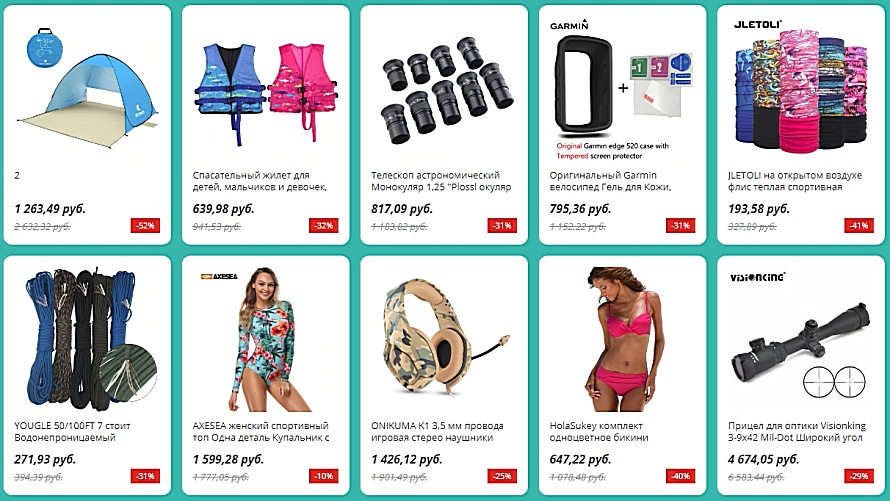Open the camouflage ONIKUMA headset image
The height and width of the screenshot is (501, 890).
click(444, 337)
